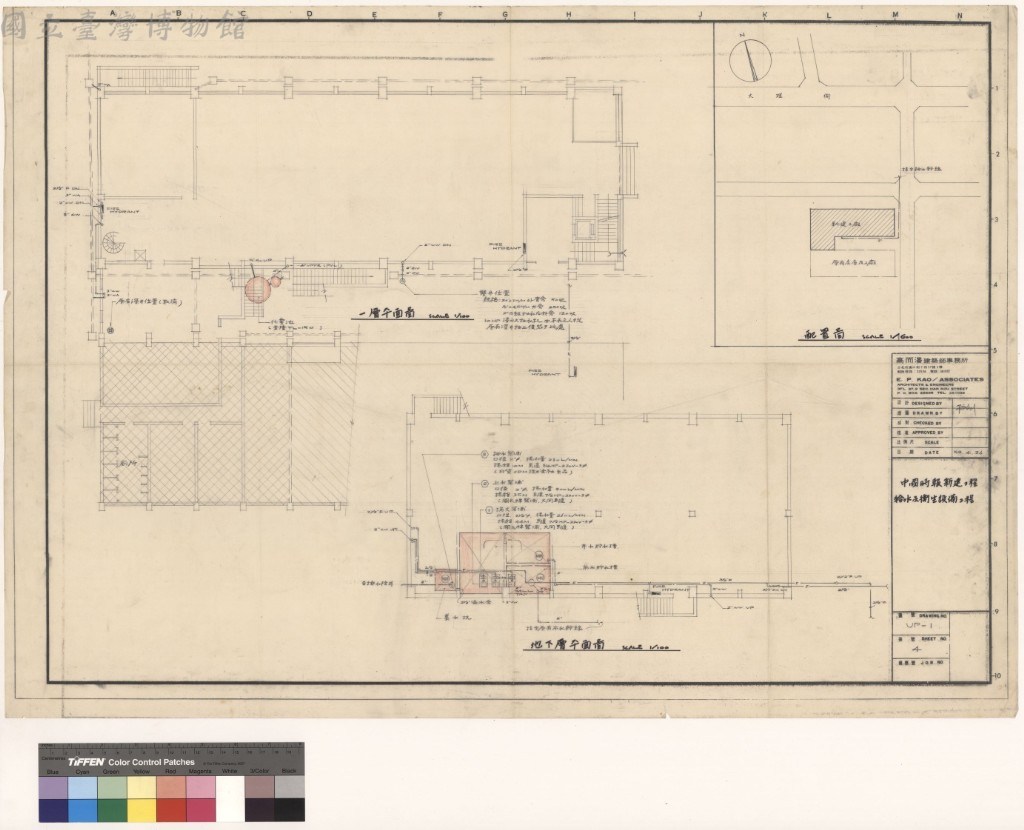Click the "CHECKED BY" row label
The height and width of the screenshot is (830, 1024).
[928, 423]
